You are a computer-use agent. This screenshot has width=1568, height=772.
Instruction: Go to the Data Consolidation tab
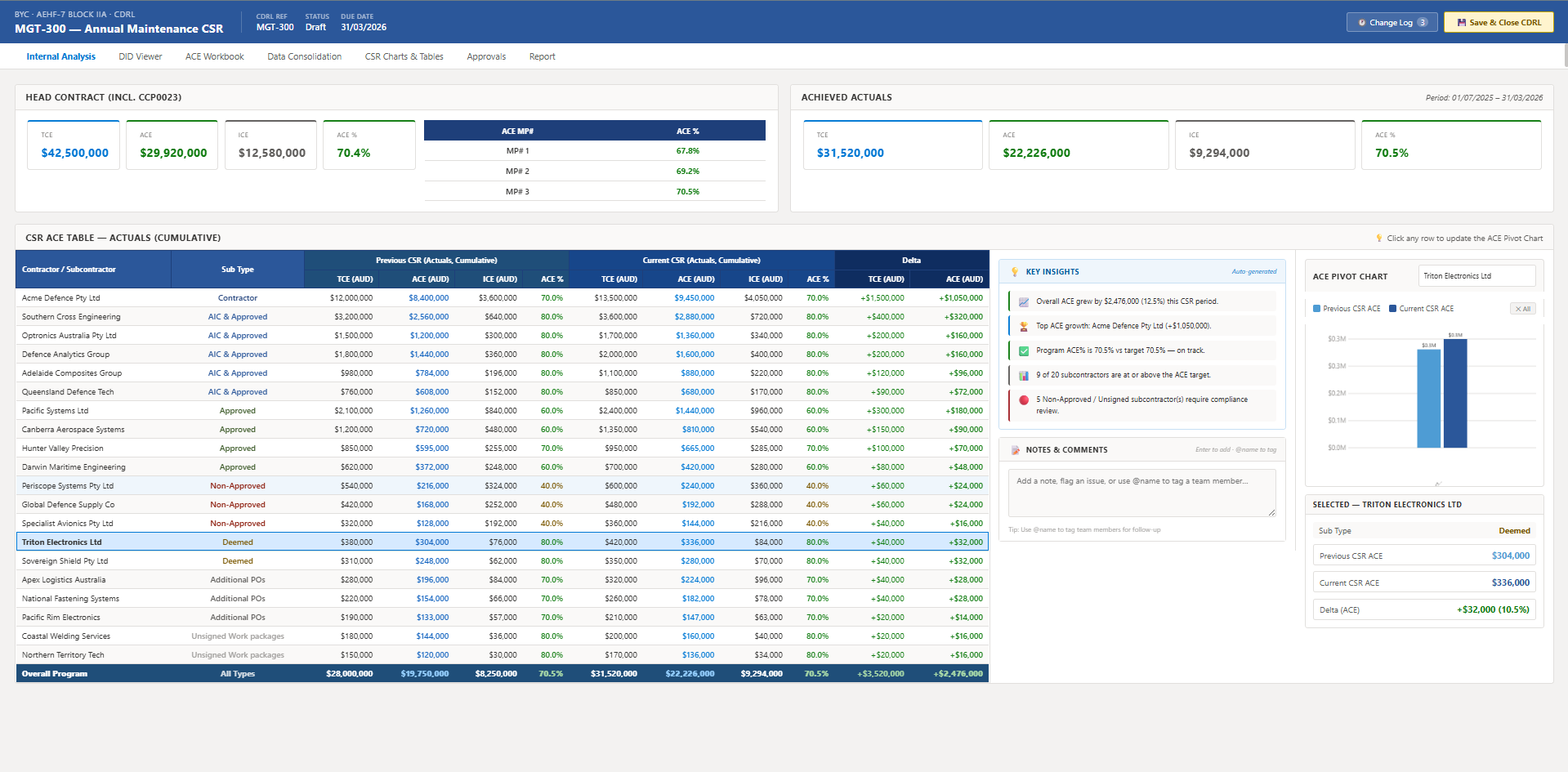click(305, 56)
